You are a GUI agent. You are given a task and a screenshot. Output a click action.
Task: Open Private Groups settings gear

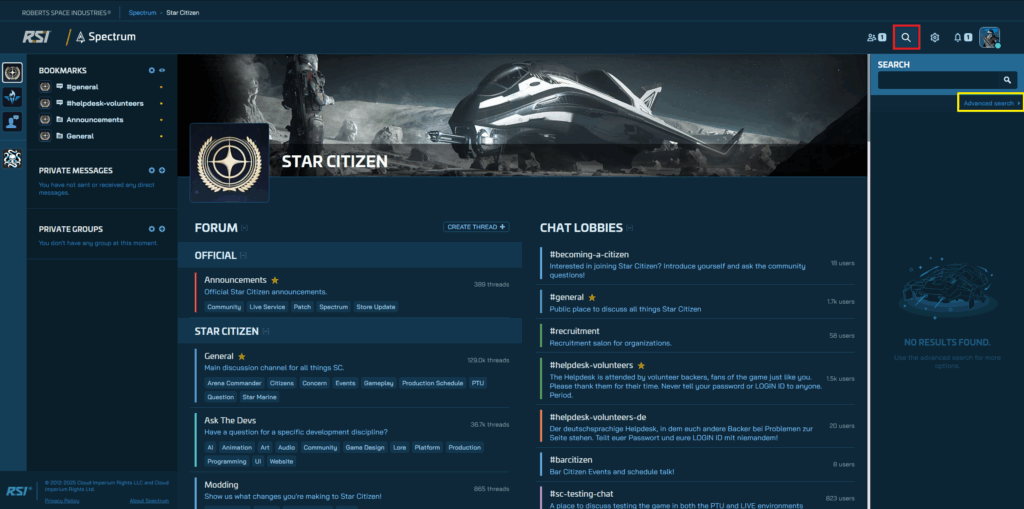coord(152,229)
